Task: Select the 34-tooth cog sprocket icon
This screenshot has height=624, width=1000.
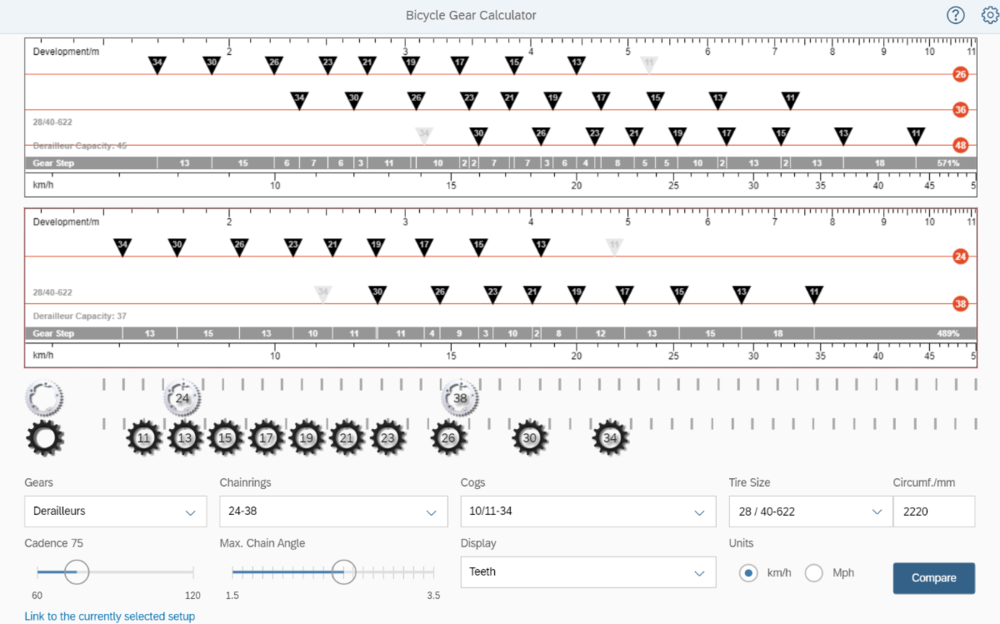Action: tap(610, 438)
